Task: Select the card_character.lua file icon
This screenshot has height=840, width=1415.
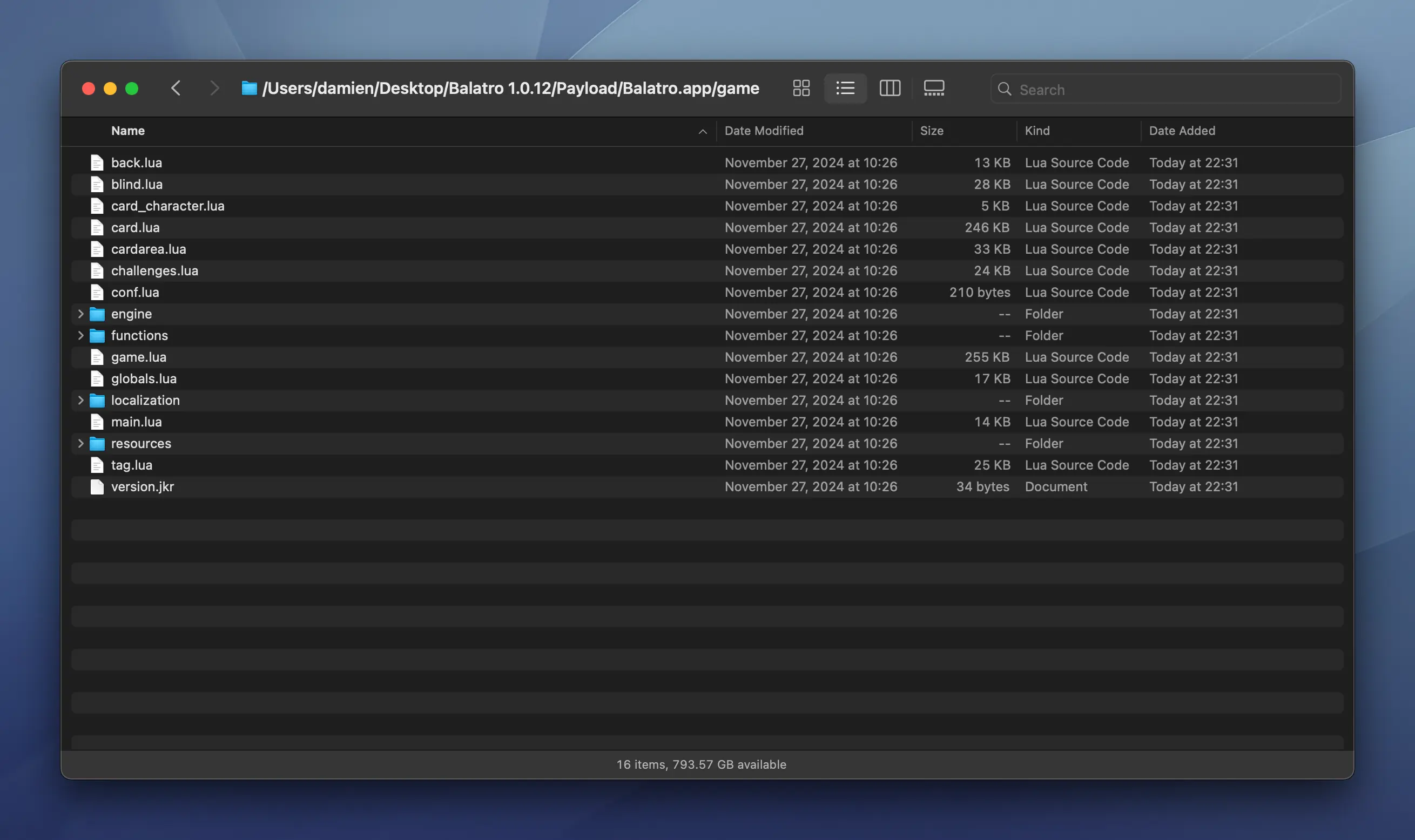Action: (97, 206)
